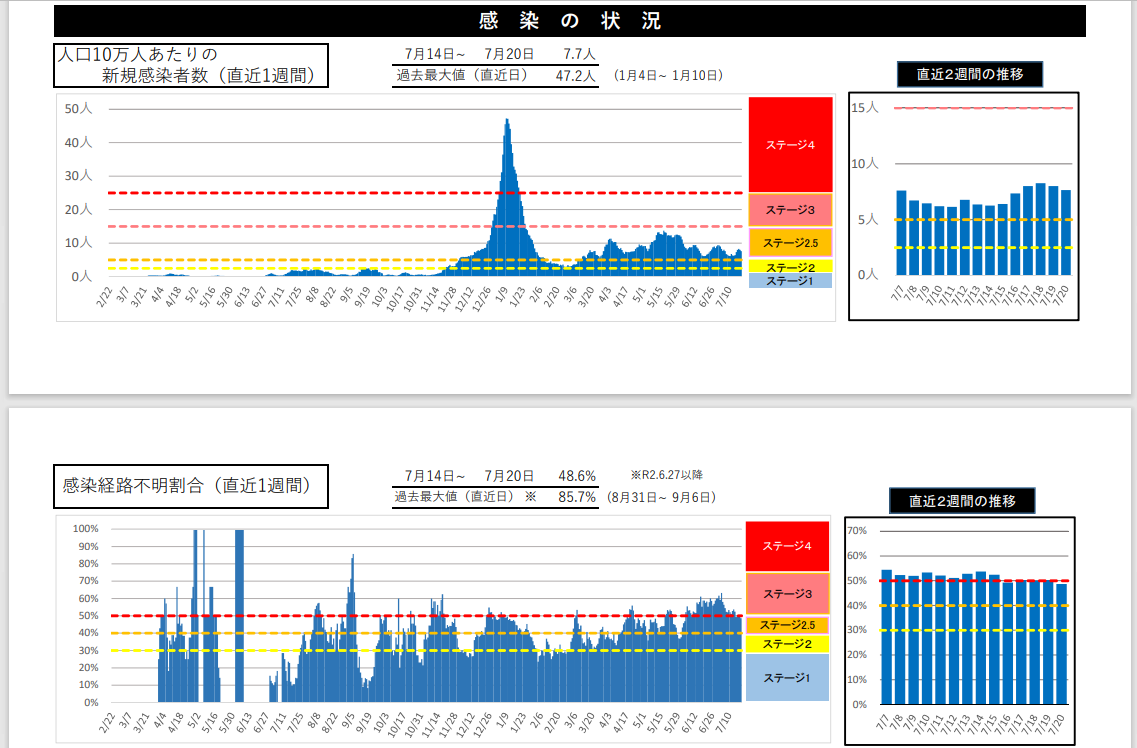
Task: Click the ※R2.6.27以降 note
Action: tap(673, 475)
